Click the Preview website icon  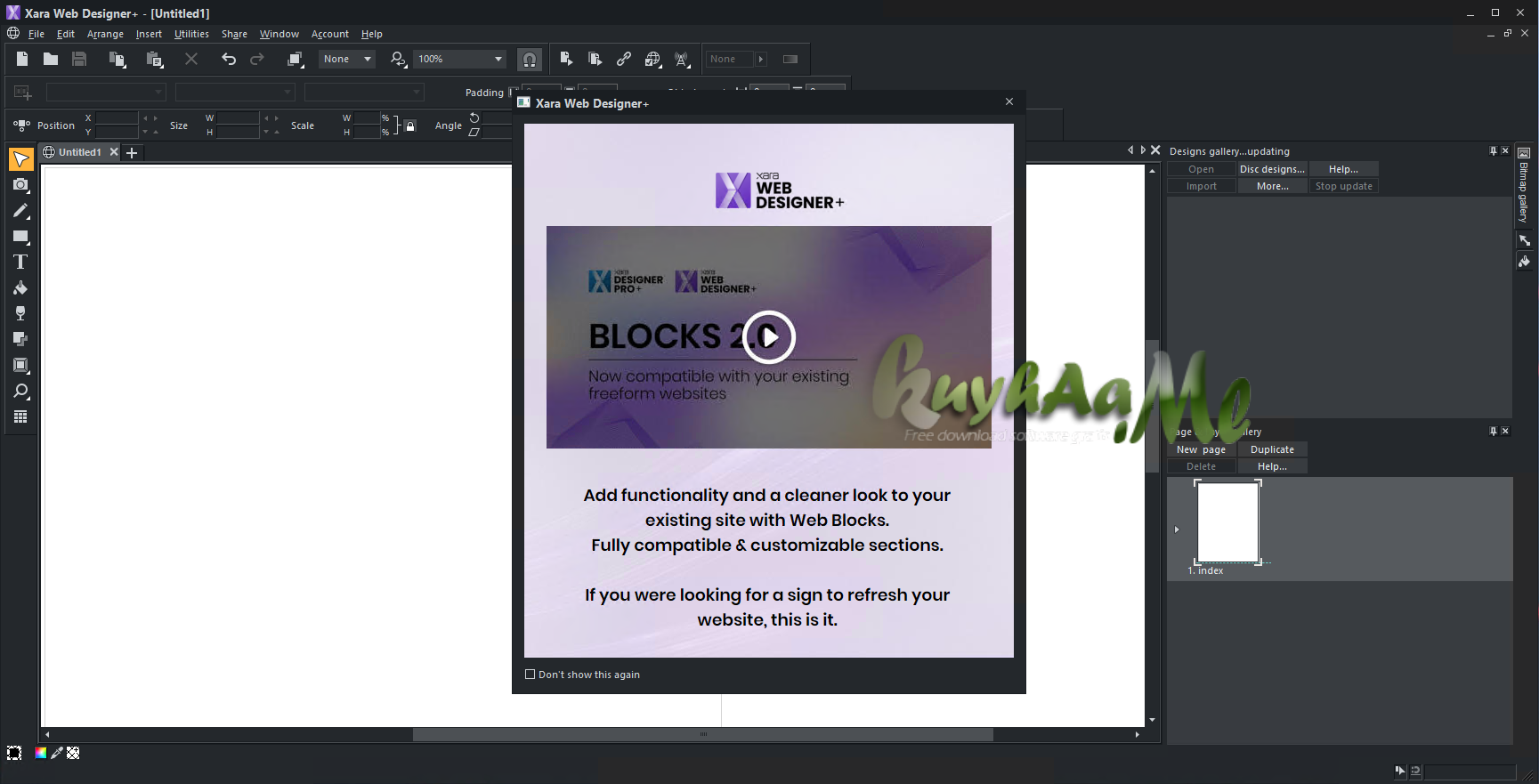[595, 59]
